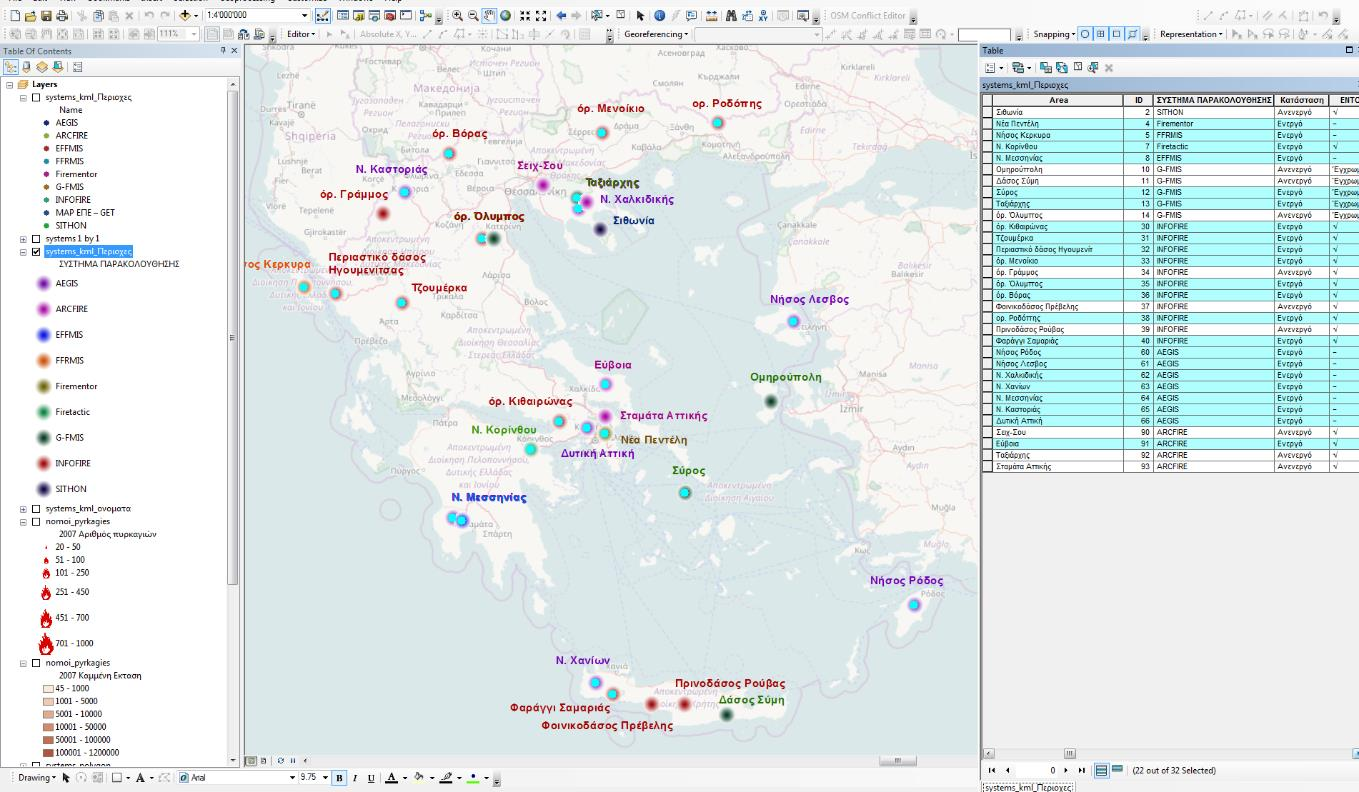Image resolution: width=1359 pixels, height=792 pixels.
Task: Toggle italic text formatting
Action: 355,778
